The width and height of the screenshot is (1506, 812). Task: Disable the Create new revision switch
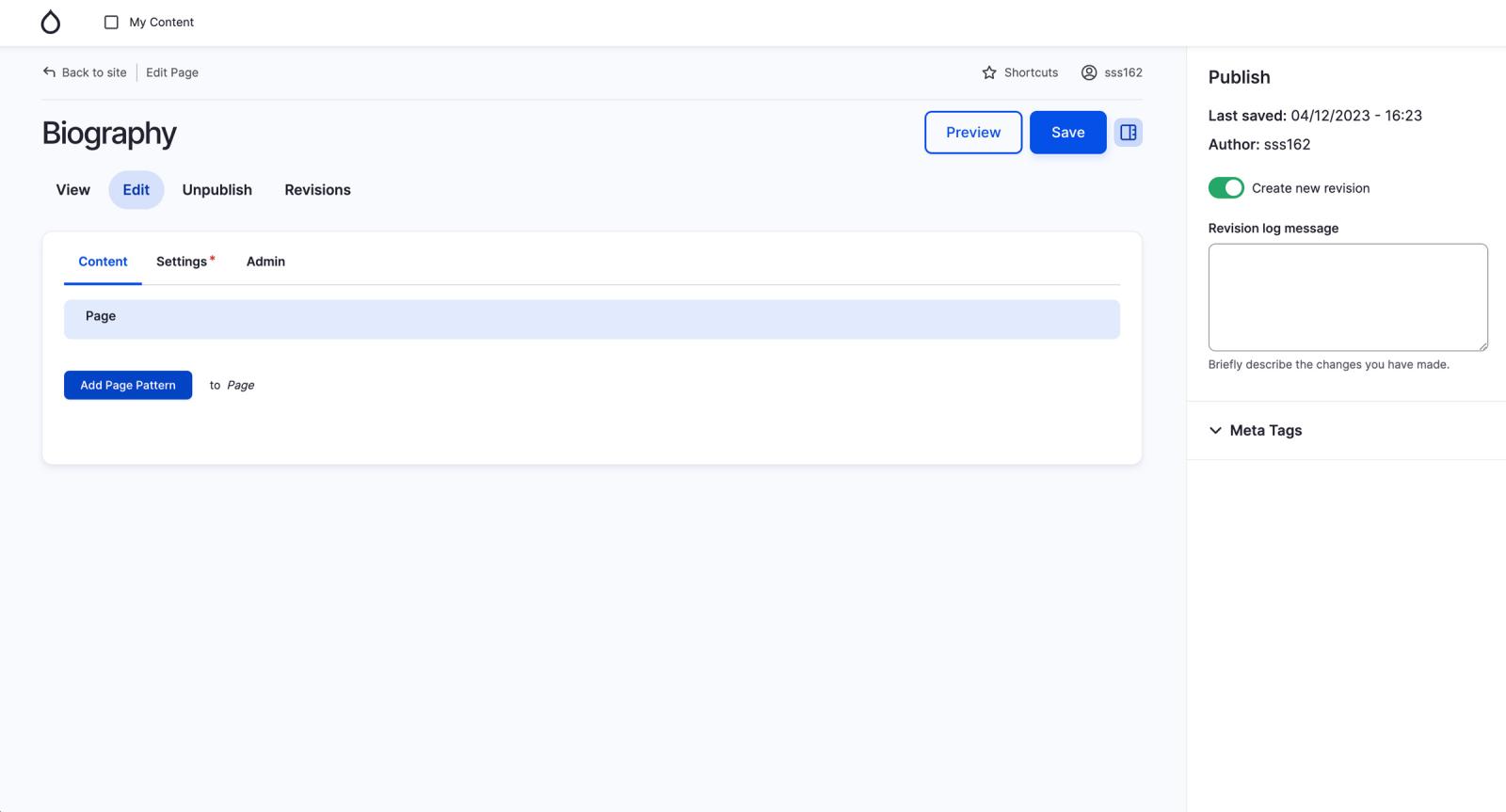(1226, 188)
